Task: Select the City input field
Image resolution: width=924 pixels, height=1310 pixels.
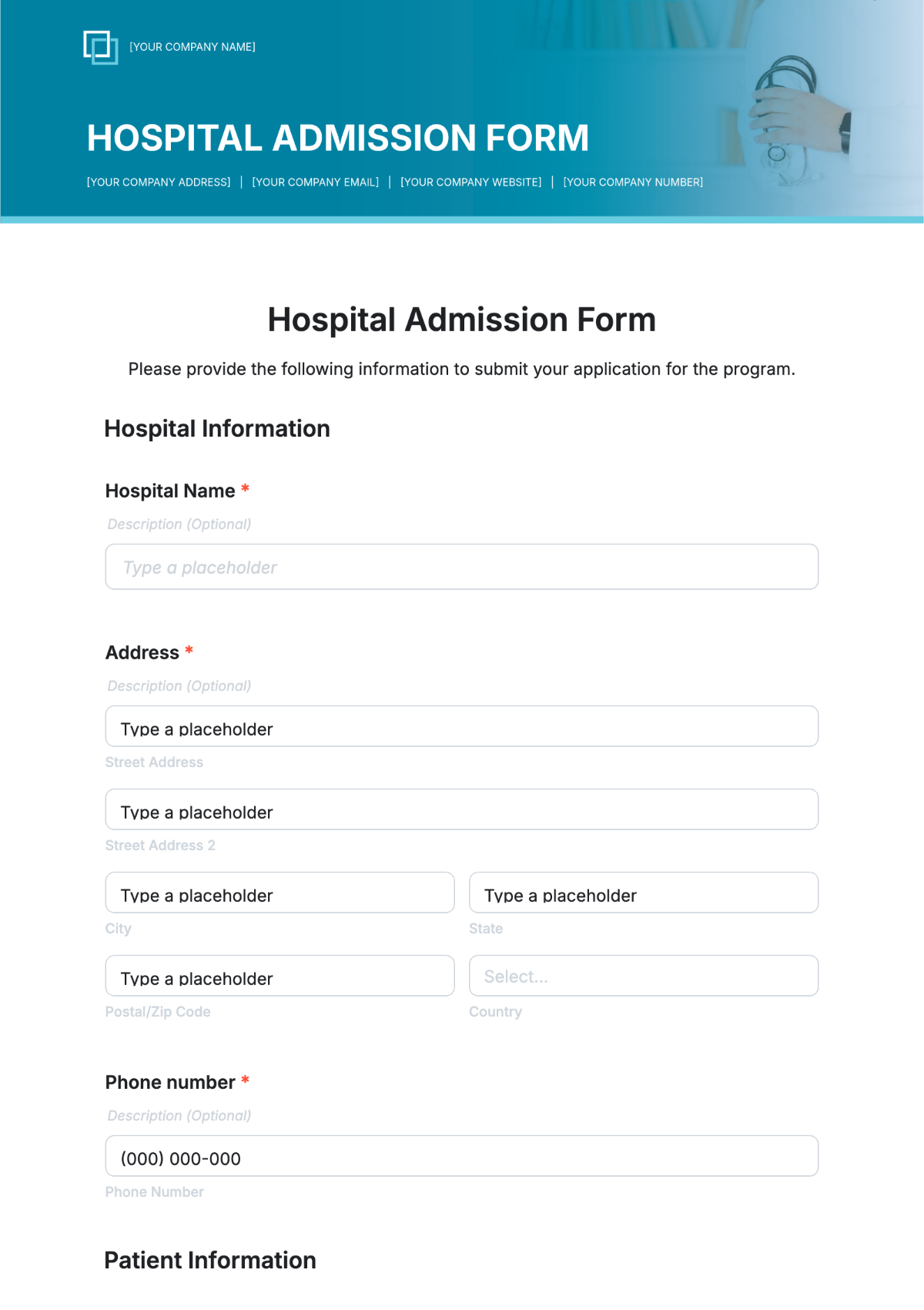Action: 280,893
